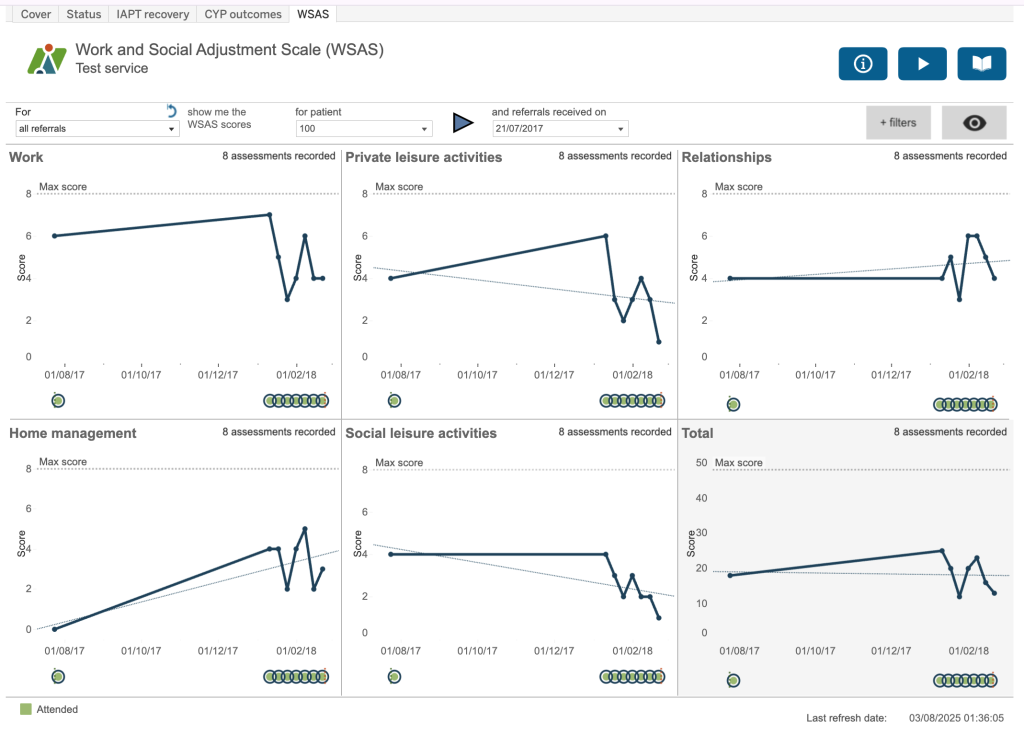Go to the Status tab
This screenshot has width=1024, height=734.
84,14
